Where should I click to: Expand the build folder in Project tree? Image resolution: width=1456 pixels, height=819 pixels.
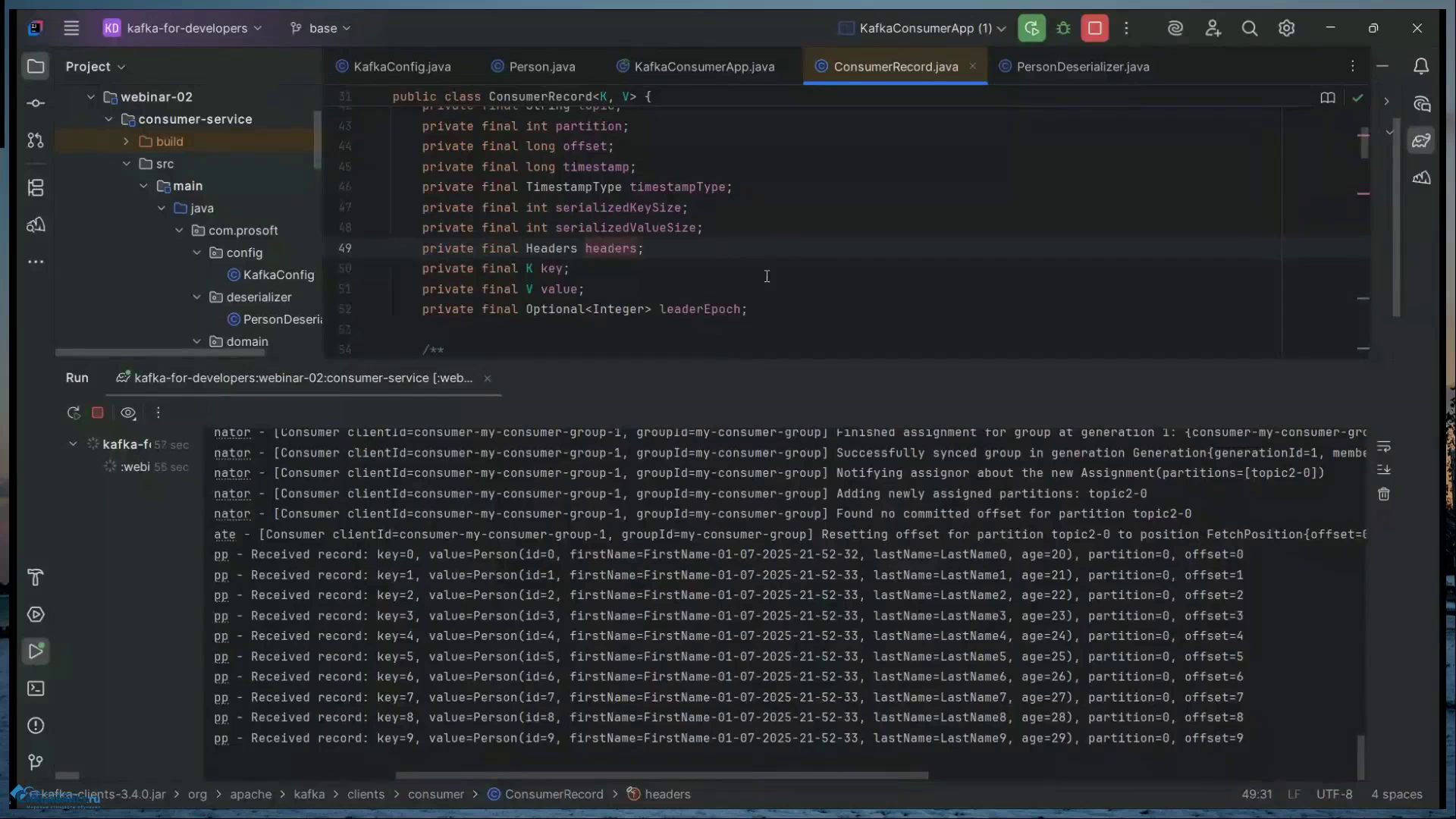tap(127, 142)
